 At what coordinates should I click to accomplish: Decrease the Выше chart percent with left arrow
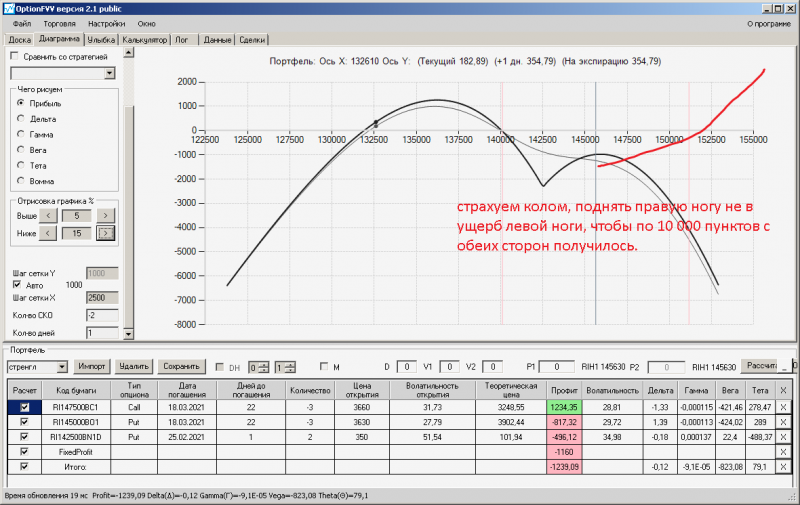(48, 216)
